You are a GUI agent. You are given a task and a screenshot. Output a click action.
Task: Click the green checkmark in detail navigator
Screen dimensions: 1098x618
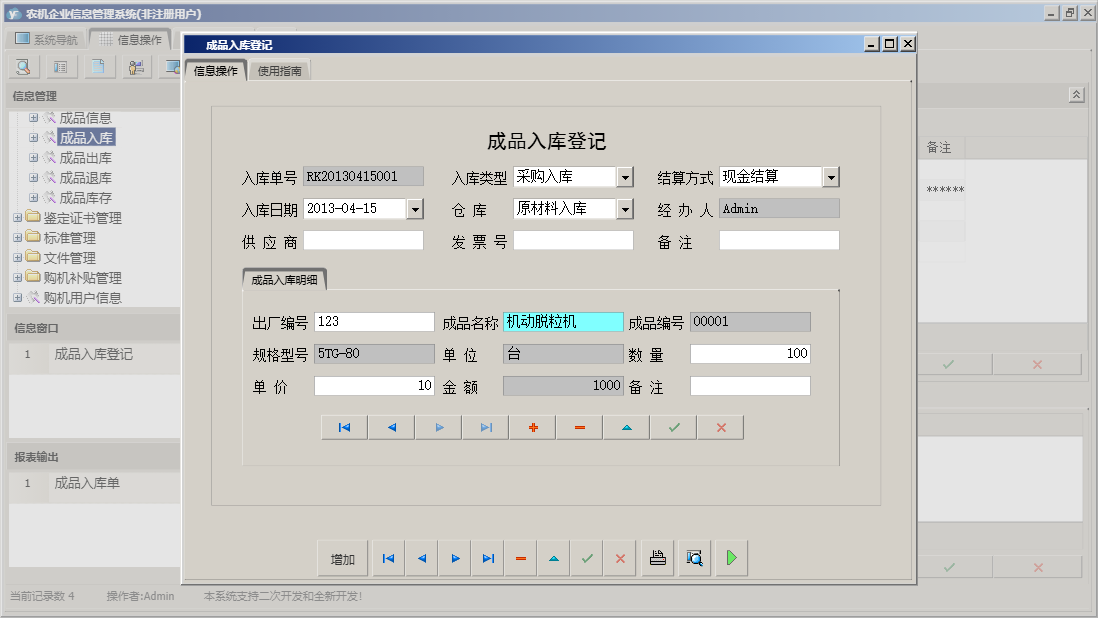pos(674,427)
